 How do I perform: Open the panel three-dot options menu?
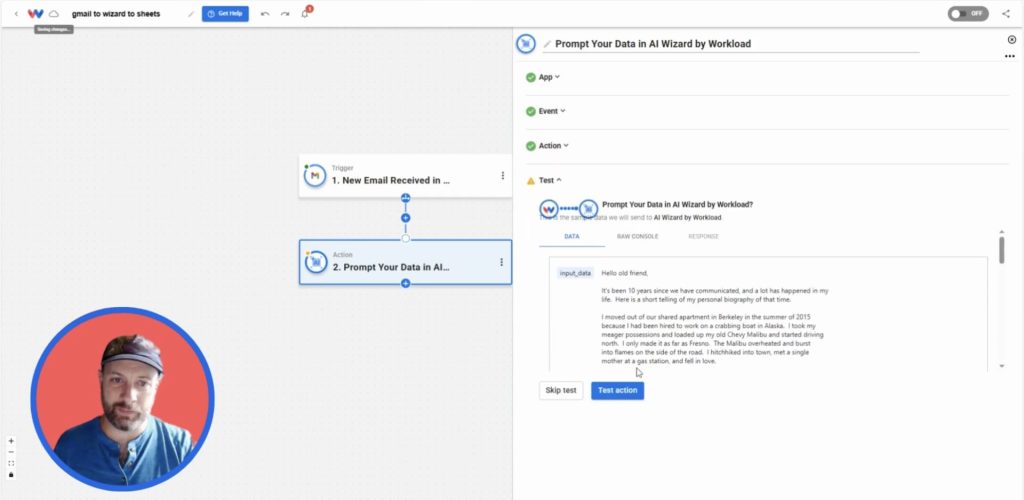(1010, 57)
